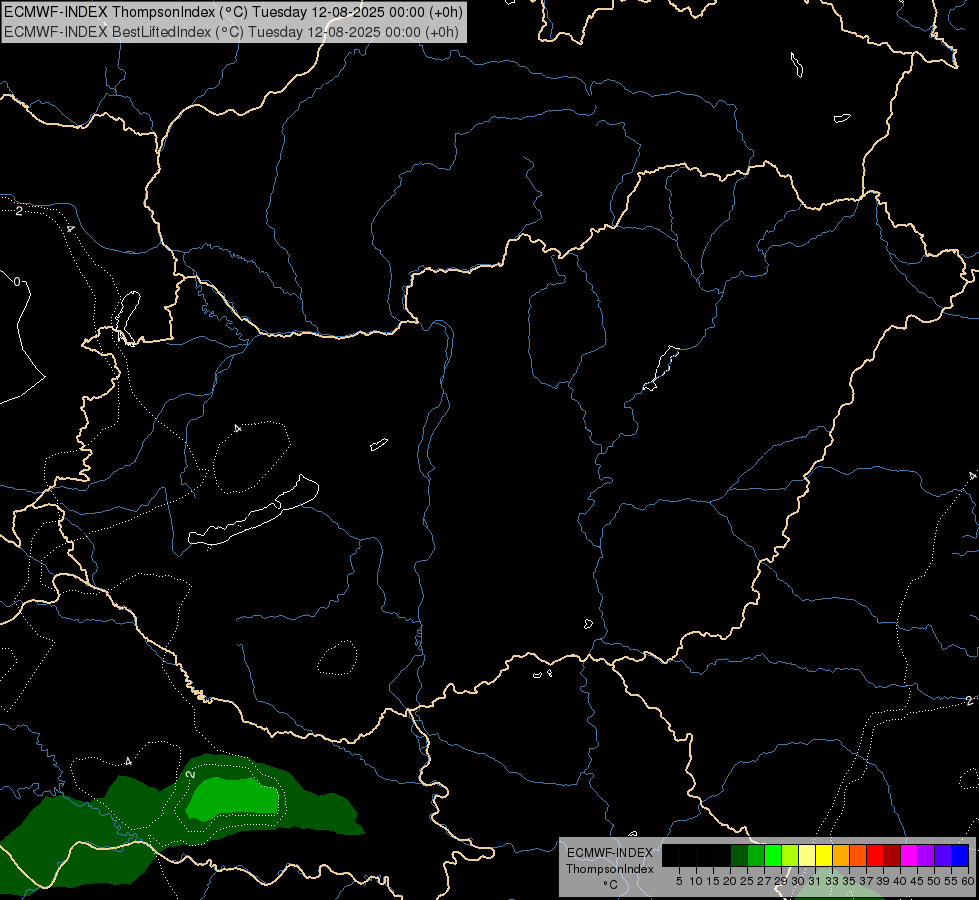The height and width of the screenshot is (900, 979).
Task: Select the bright green 27-29 legend swatch
Action: (773, 855)
